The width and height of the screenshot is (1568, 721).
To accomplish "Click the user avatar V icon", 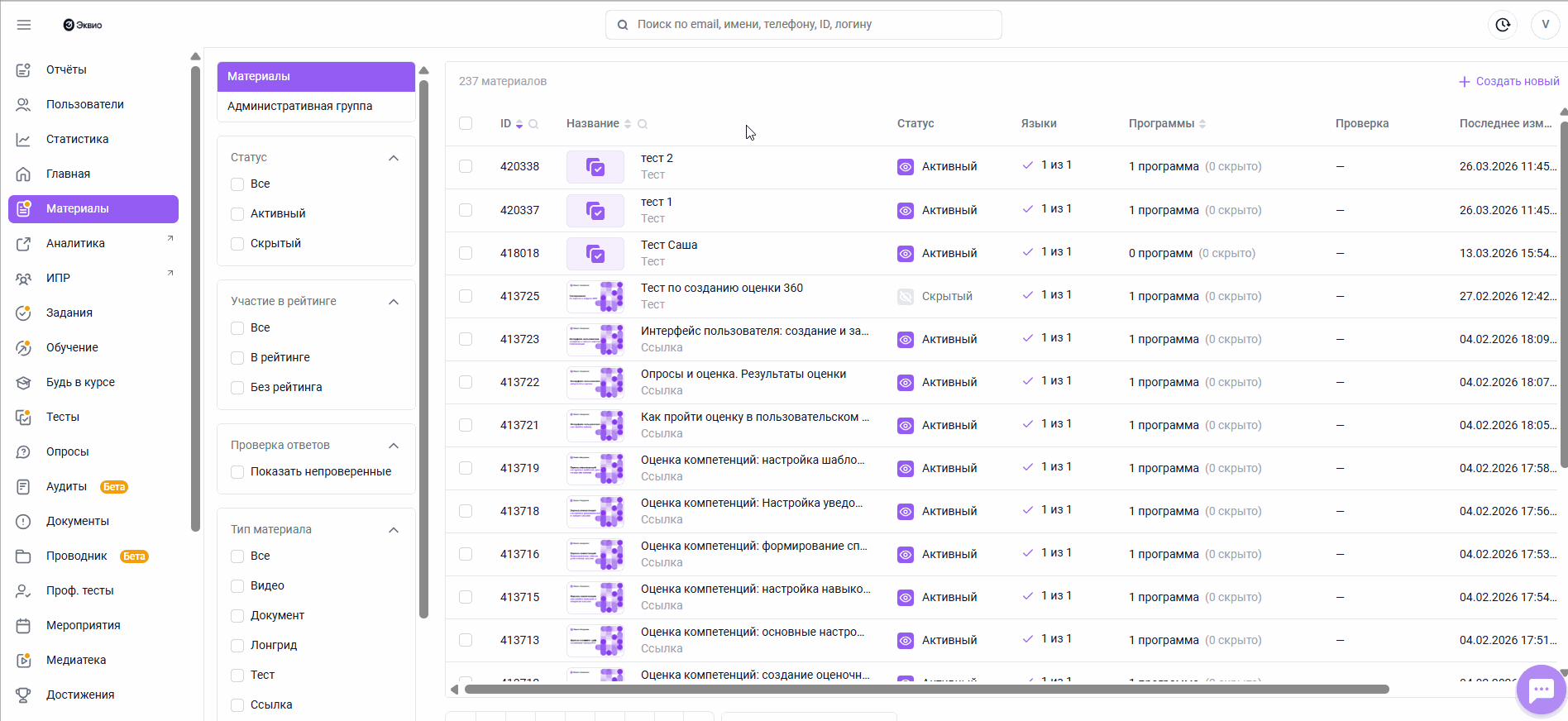I will (x=1545, y=25).
